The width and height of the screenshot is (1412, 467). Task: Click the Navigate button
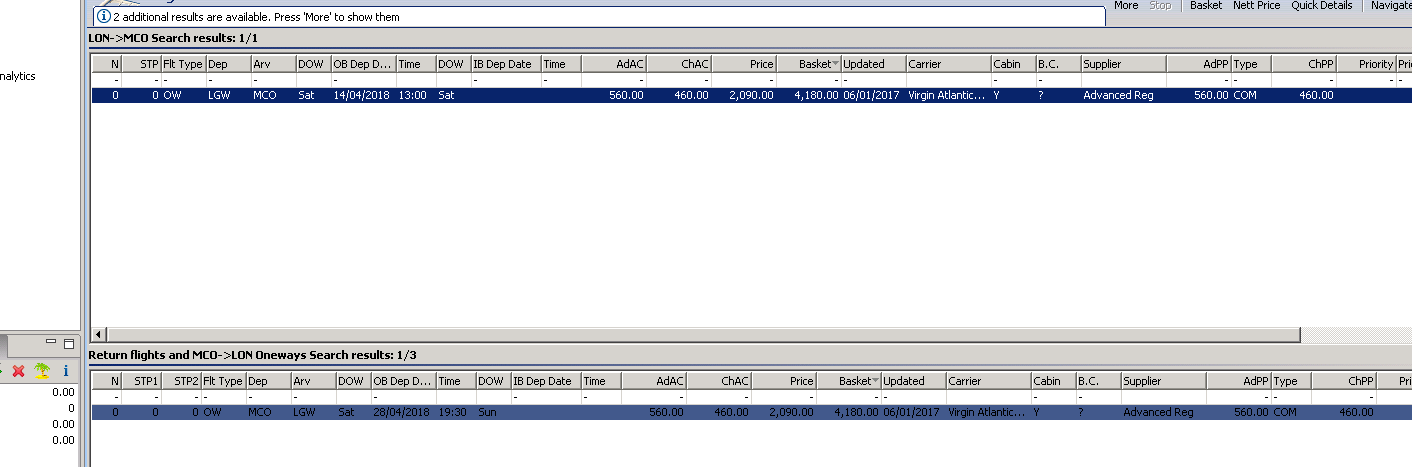(x=1391, y=6)
